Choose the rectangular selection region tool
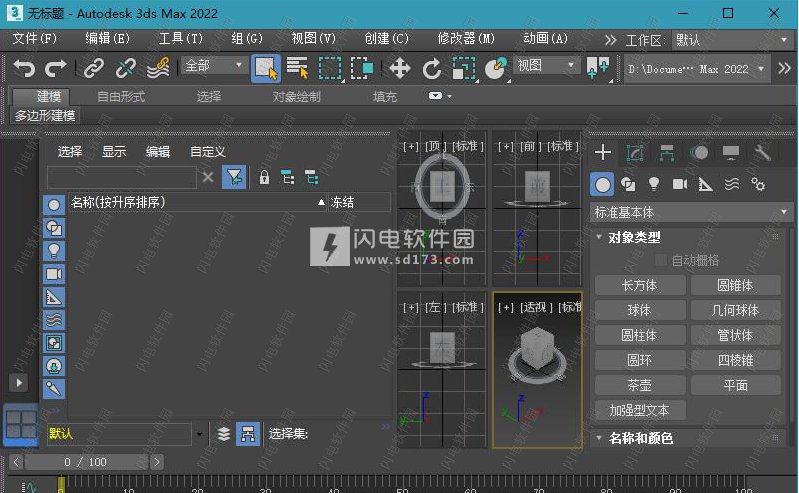 pyautogui.click(x=330, y=68)
